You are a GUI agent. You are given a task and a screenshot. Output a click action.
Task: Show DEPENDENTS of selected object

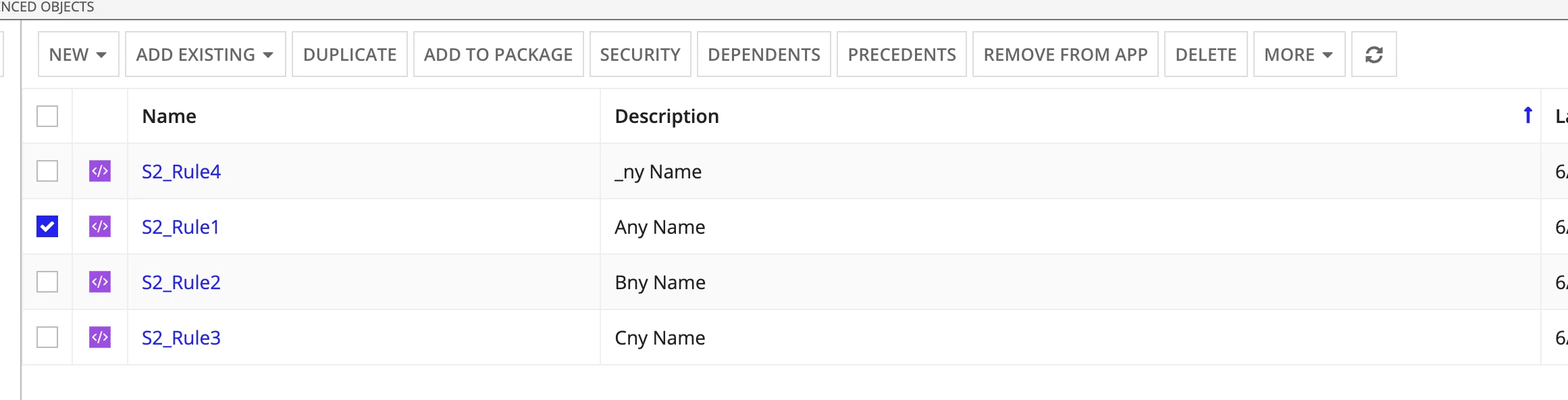click(764, 54)
